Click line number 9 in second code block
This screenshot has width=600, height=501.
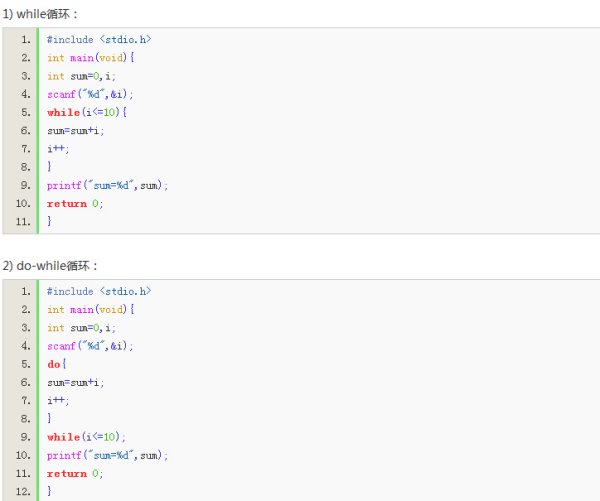26,437
